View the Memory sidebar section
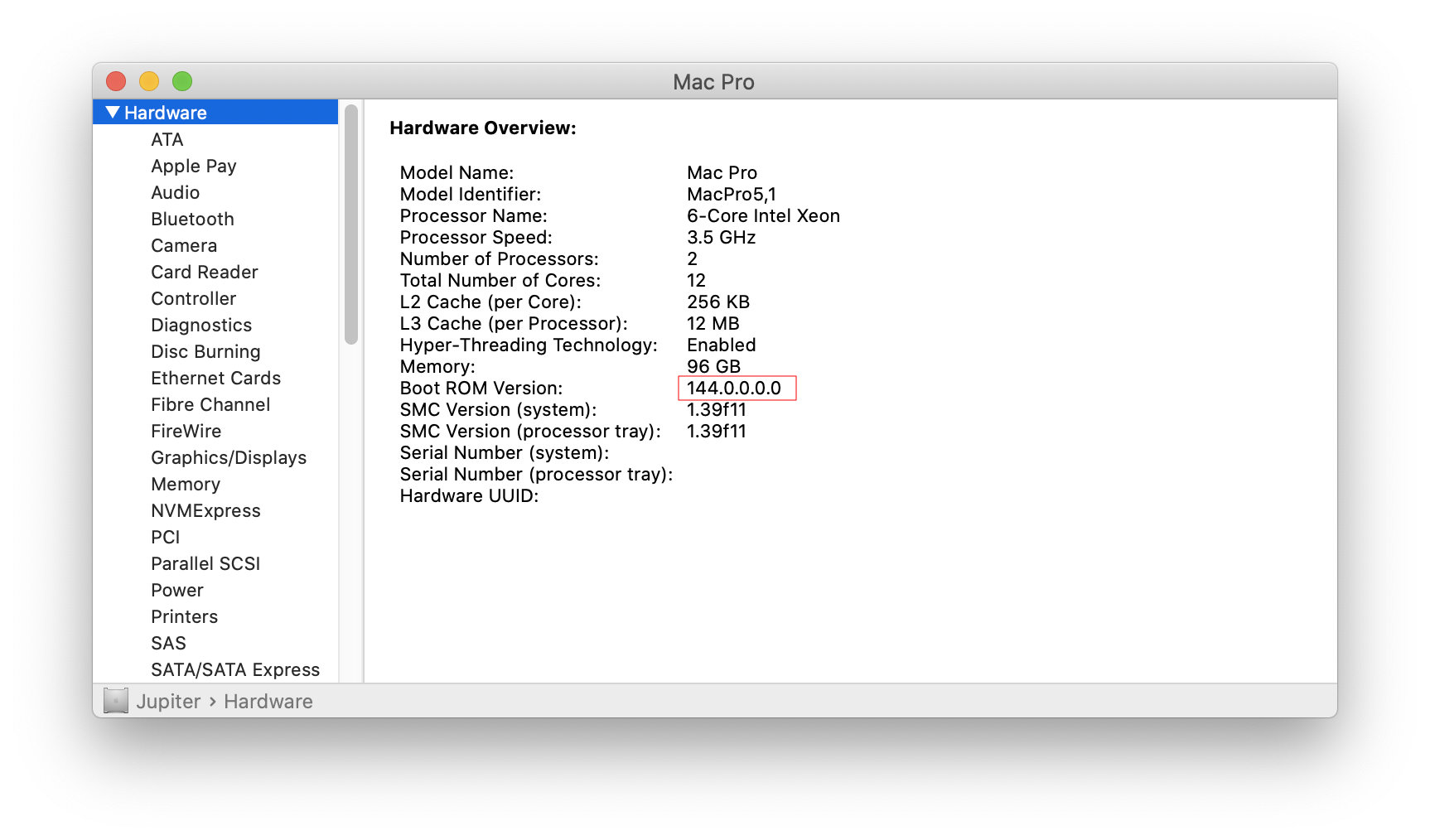Screen dimensions: 1430x840 point(185,484)
